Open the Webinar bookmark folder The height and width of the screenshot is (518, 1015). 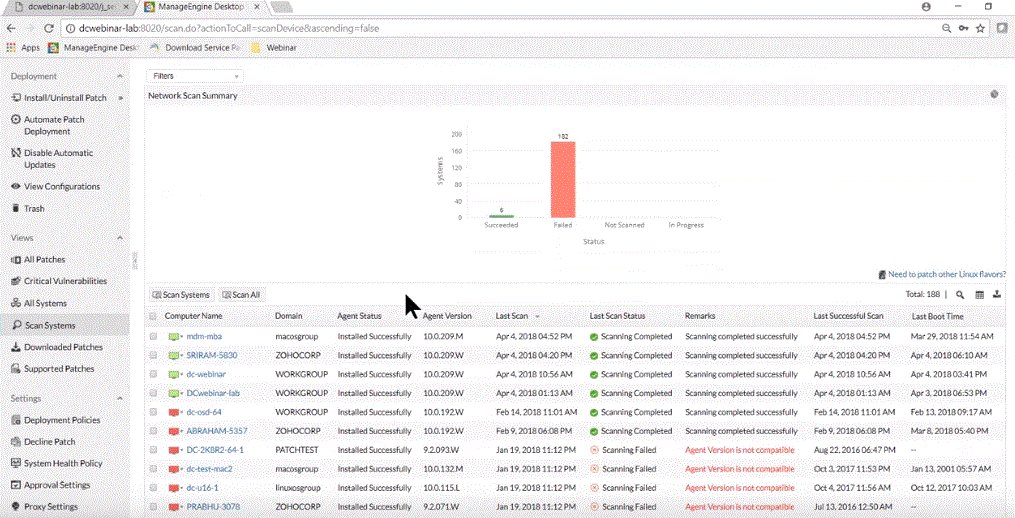tap(274, 47)
